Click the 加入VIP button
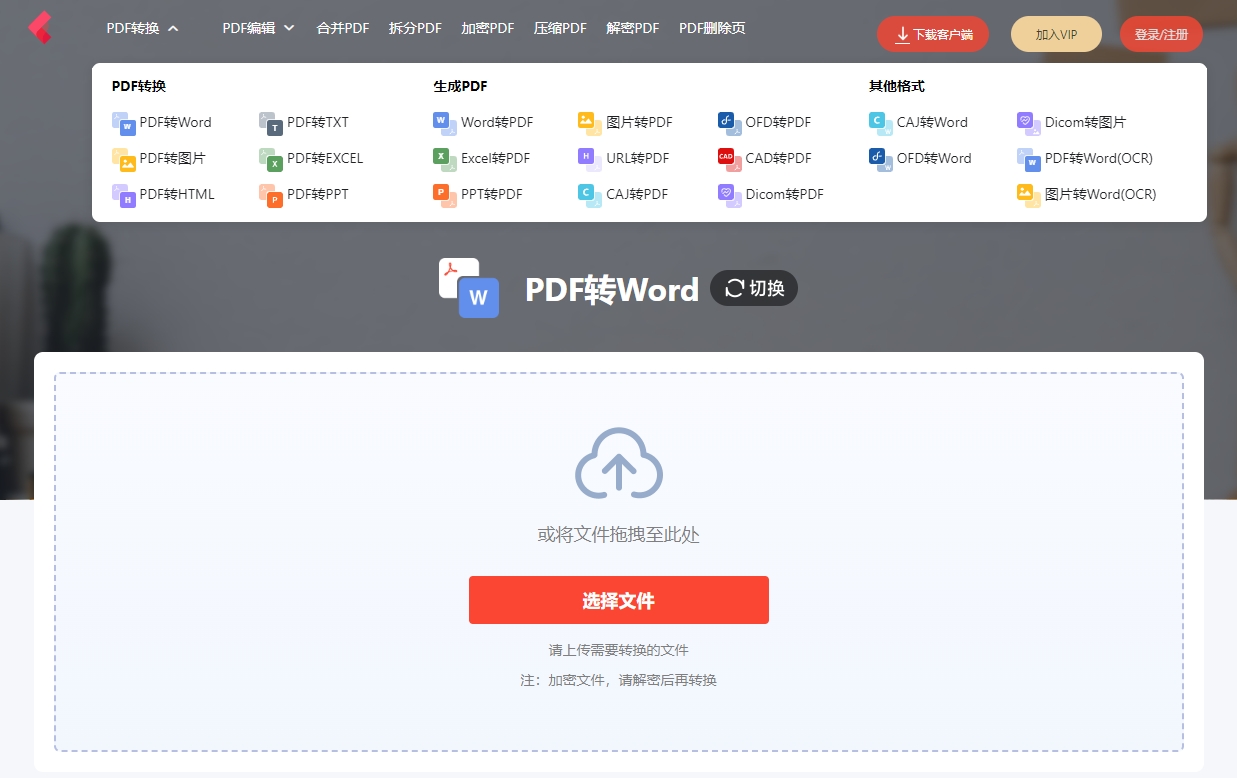The width and height of the screenshot is (1237, 778). click(1056, 34)
